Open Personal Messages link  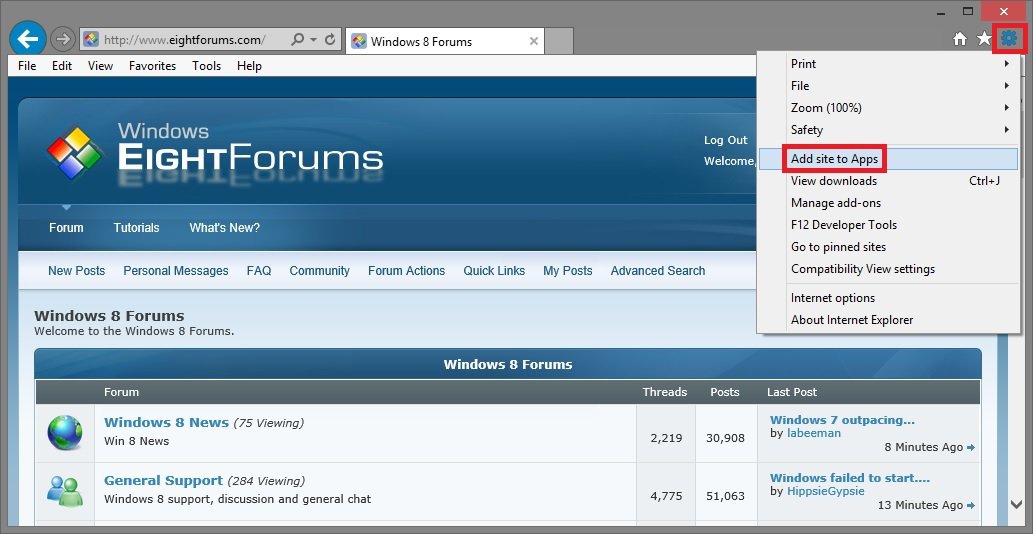click(176, 271)
